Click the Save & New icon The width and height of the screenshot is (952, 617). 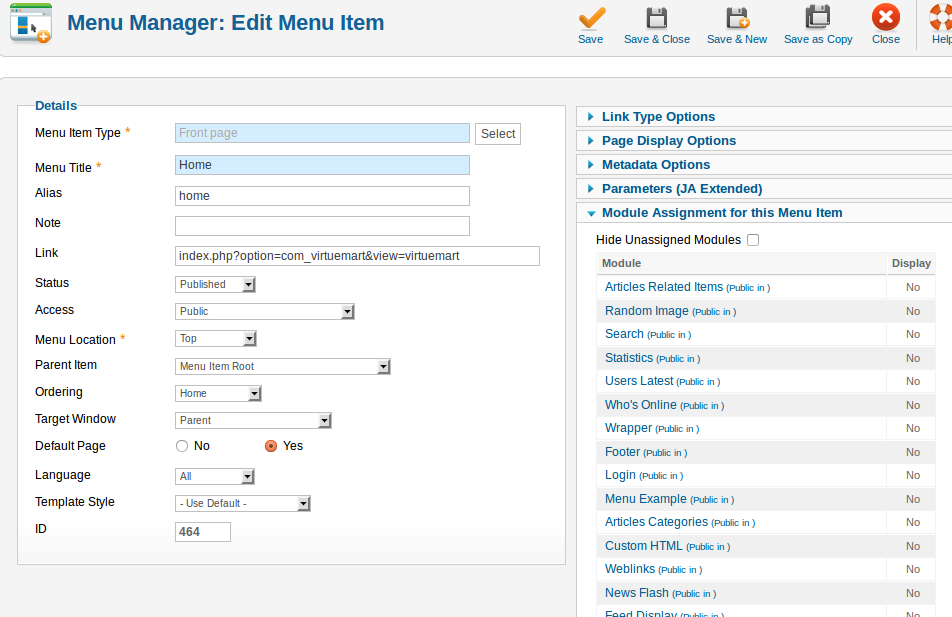coord(737,18)
